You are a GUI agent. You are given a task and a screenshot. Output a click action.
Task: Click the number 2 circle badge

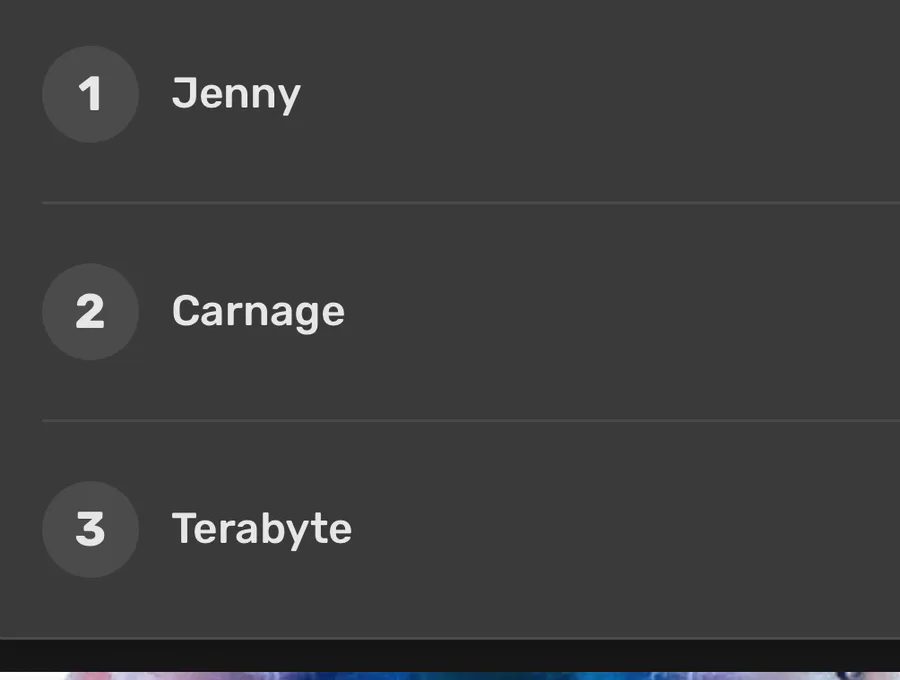tap(90, 312)
